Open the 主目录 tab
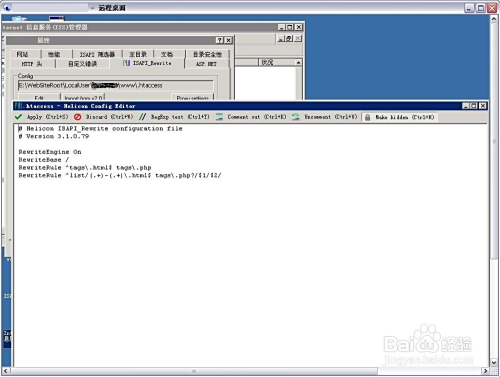Viewport: 500px width, 377px height. tap(138, 54)
